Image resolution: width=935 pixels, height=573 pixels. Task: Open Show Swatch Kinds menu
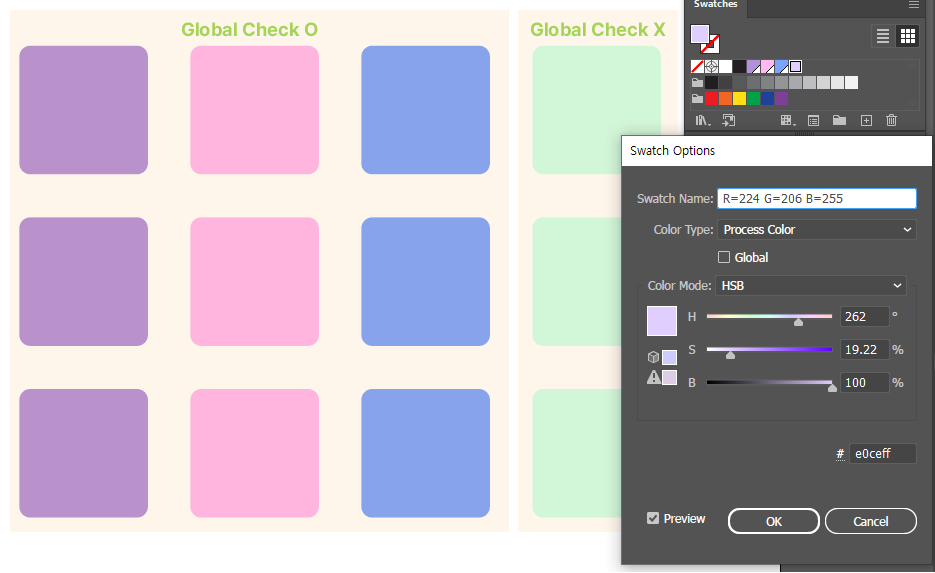click(788, 120)
